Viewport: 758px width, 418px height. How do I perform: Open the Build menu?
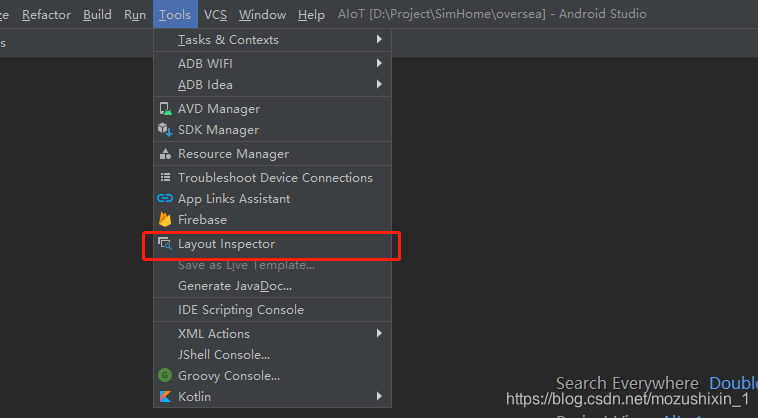97,14
